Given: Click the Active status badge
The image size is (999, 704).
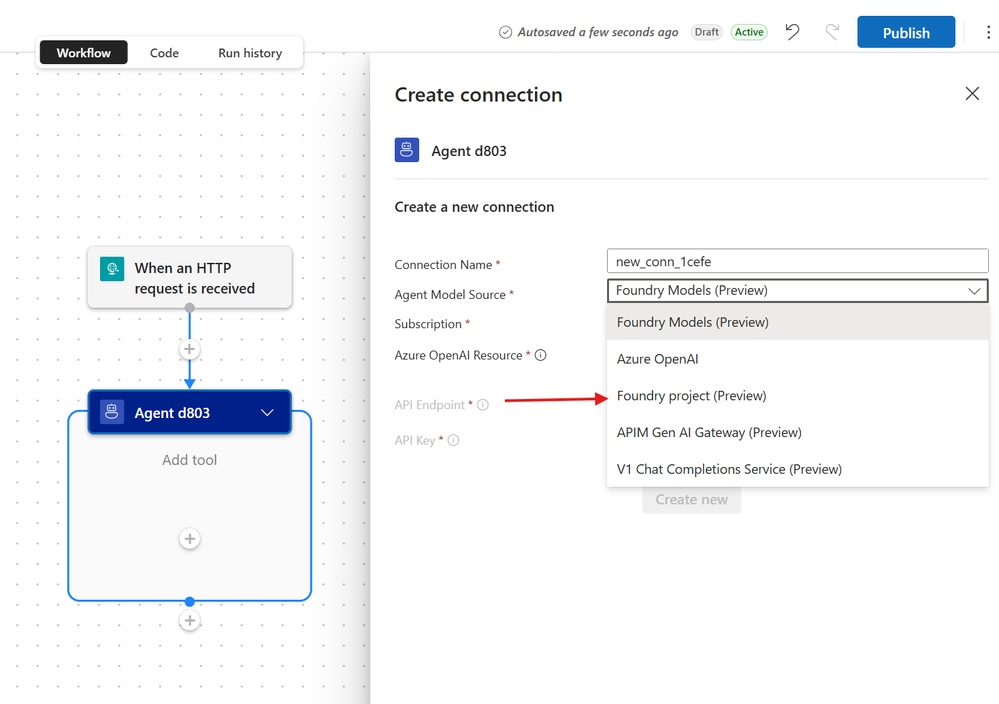Looking at the screenshot, I should [x=749, y=32].
